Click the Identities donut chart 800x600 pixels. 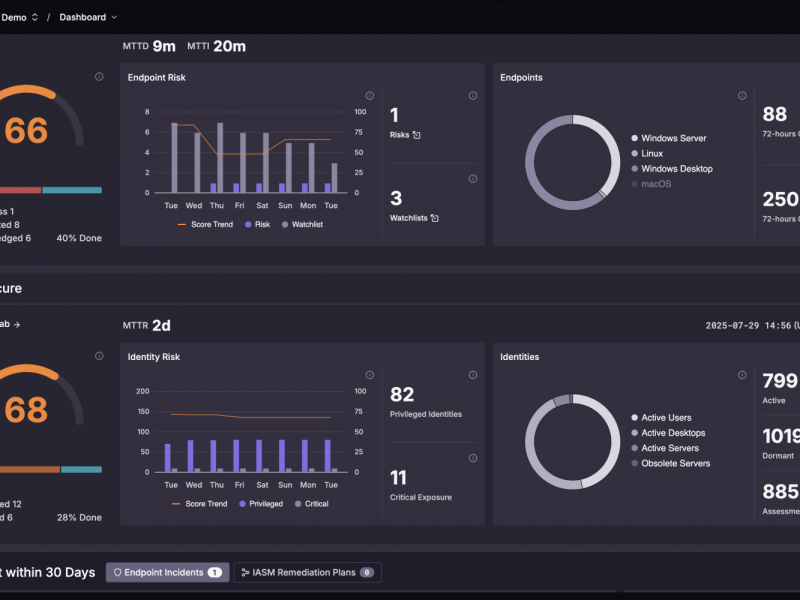coord(572,442)
